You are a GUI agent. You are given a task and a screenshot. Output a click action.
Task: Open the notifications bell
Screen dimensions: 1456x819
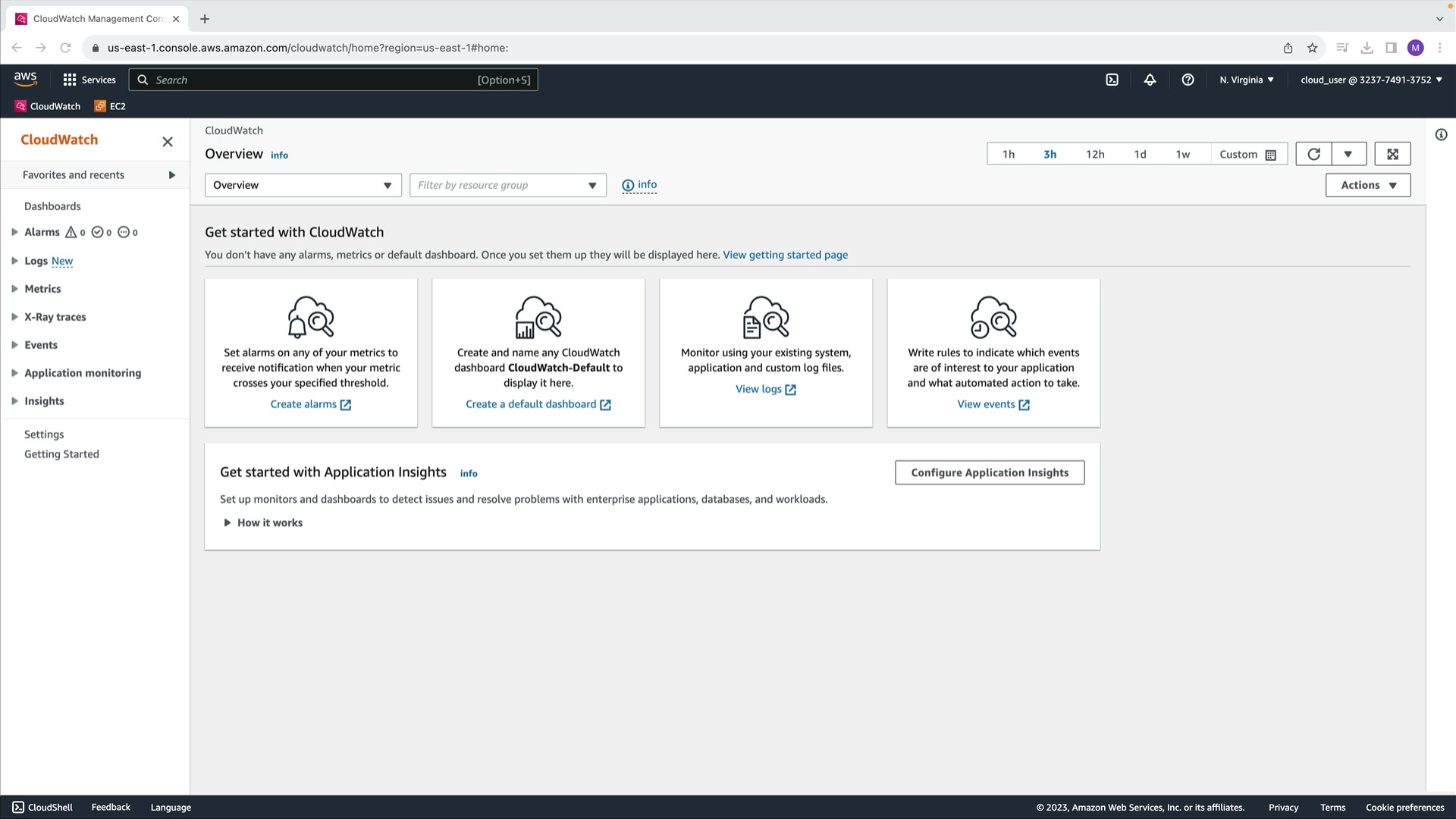click(1150, 80)
